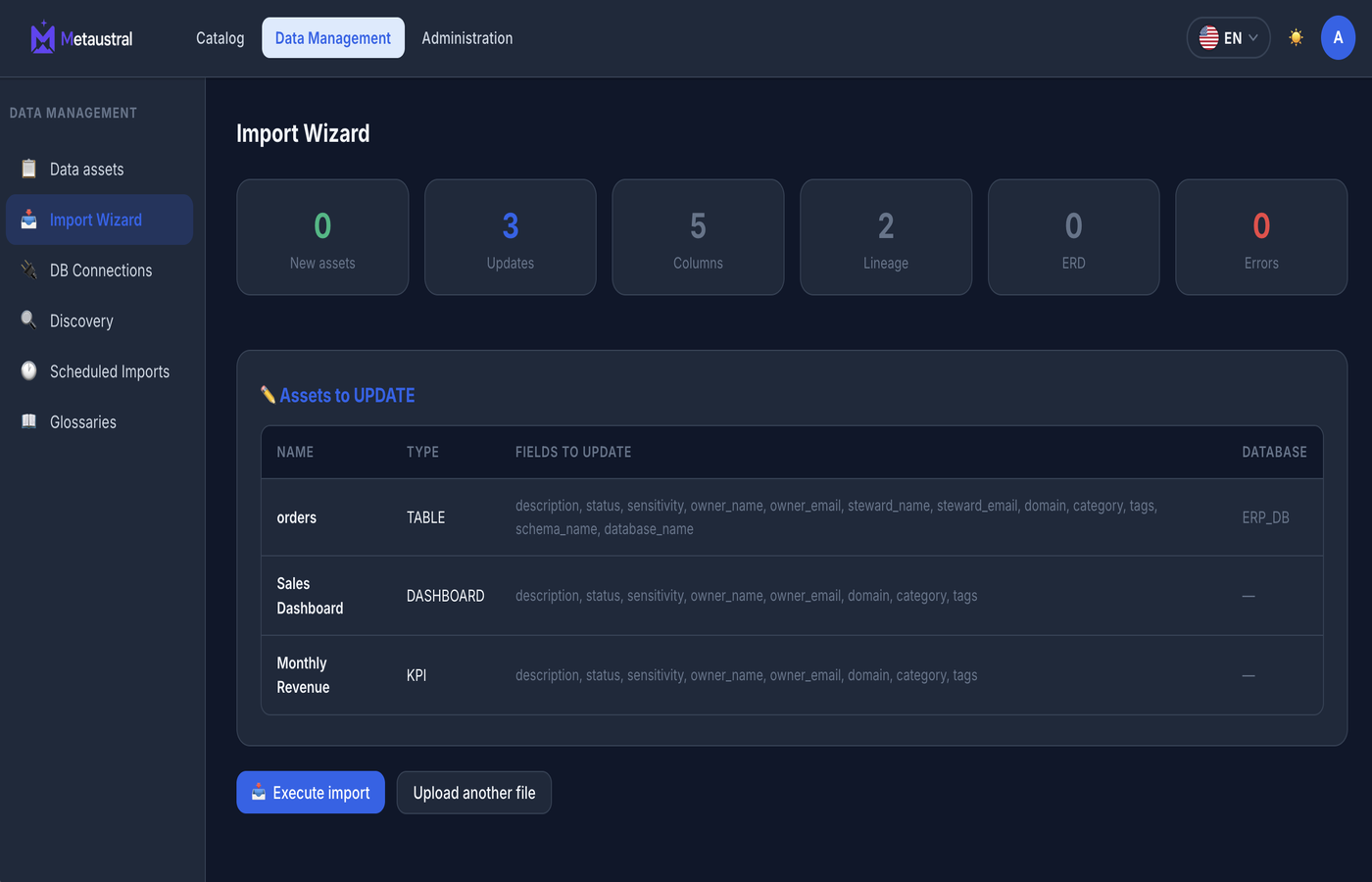Click the Errors summary card
This screenshot has height=882, width=1372.
coord(1261,236)
